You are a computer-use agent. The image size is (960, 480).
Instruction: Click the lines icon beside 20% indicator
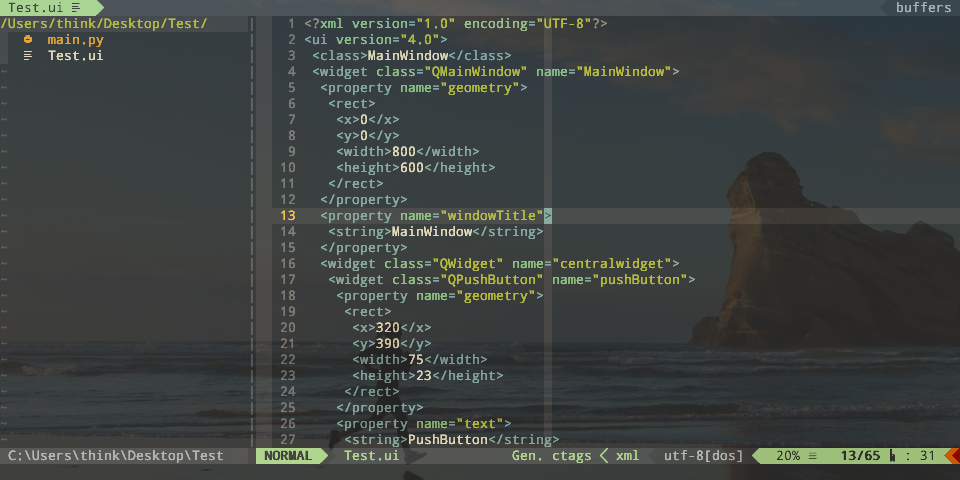(x=813, y=456)
